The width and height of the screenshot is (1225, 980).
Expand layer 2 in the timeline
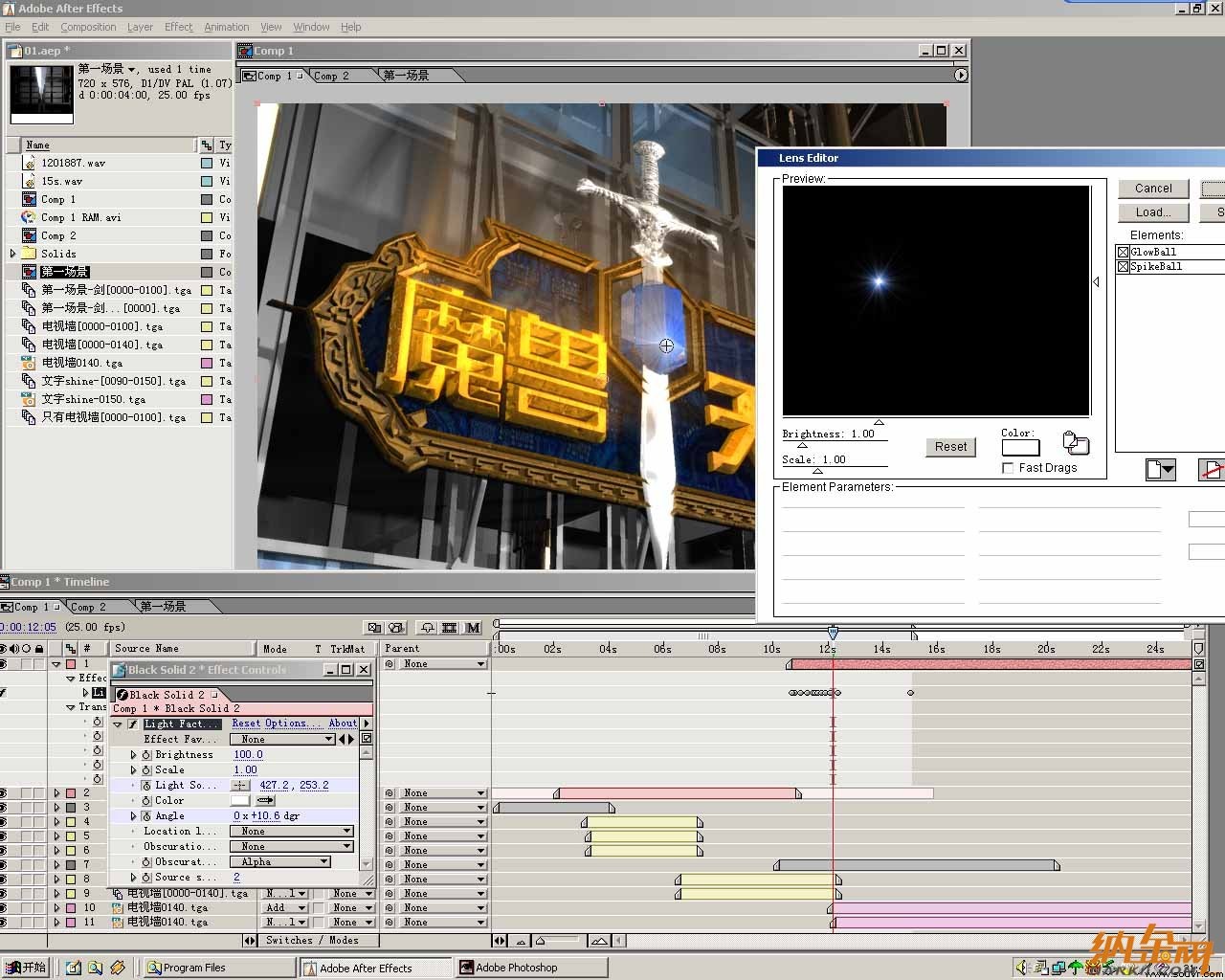56,793
